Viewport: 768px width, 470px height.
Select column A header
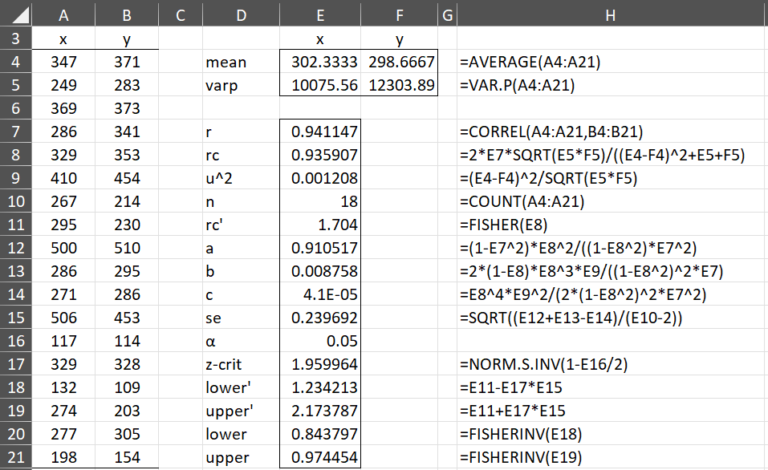click(x=63, y=15)
